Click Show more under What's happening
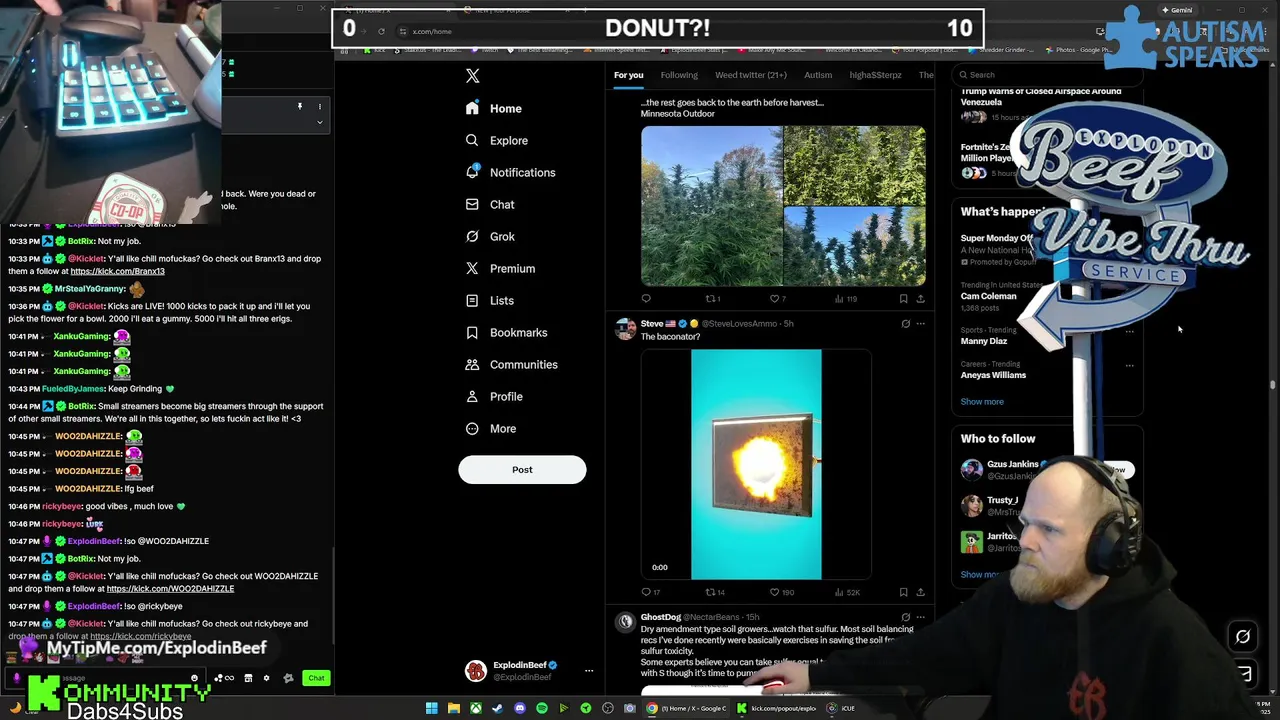 tap(982, 401)
